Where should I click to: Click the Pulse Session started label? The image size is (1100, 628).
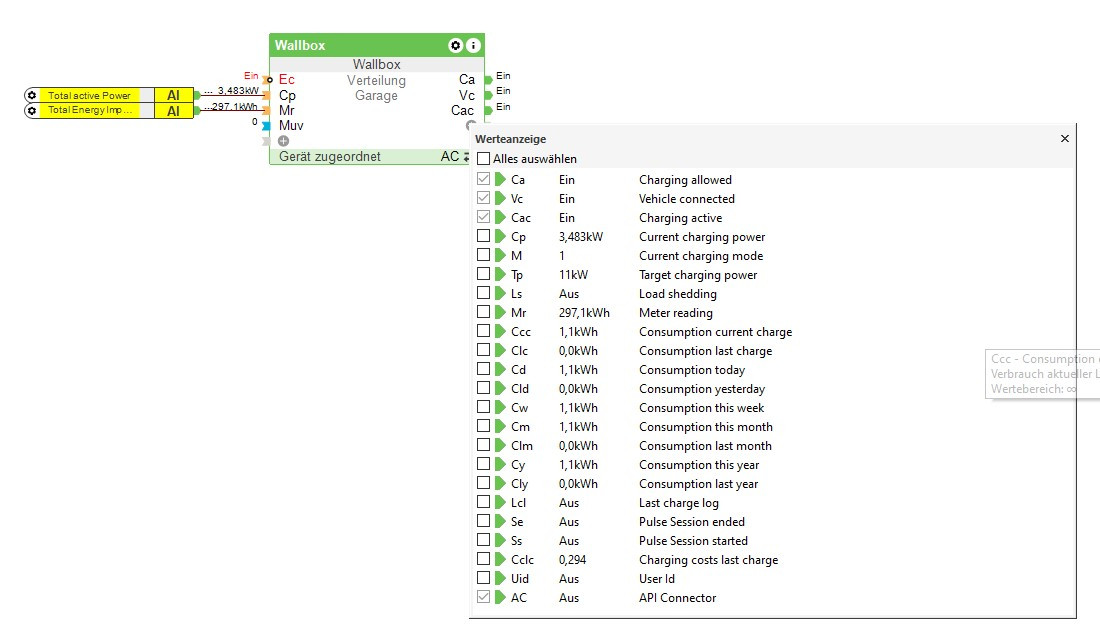(x=693, y=541)
